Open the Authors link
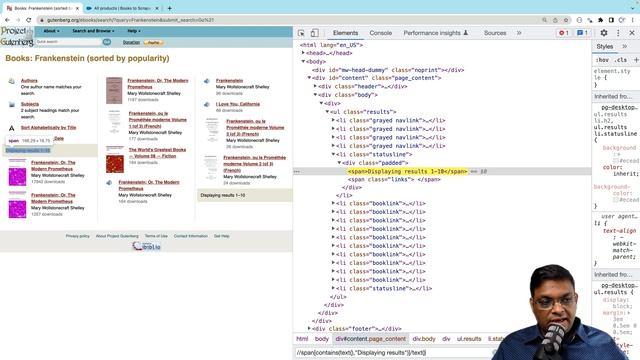Screen dimensions: 640x360 click(29, 81)
